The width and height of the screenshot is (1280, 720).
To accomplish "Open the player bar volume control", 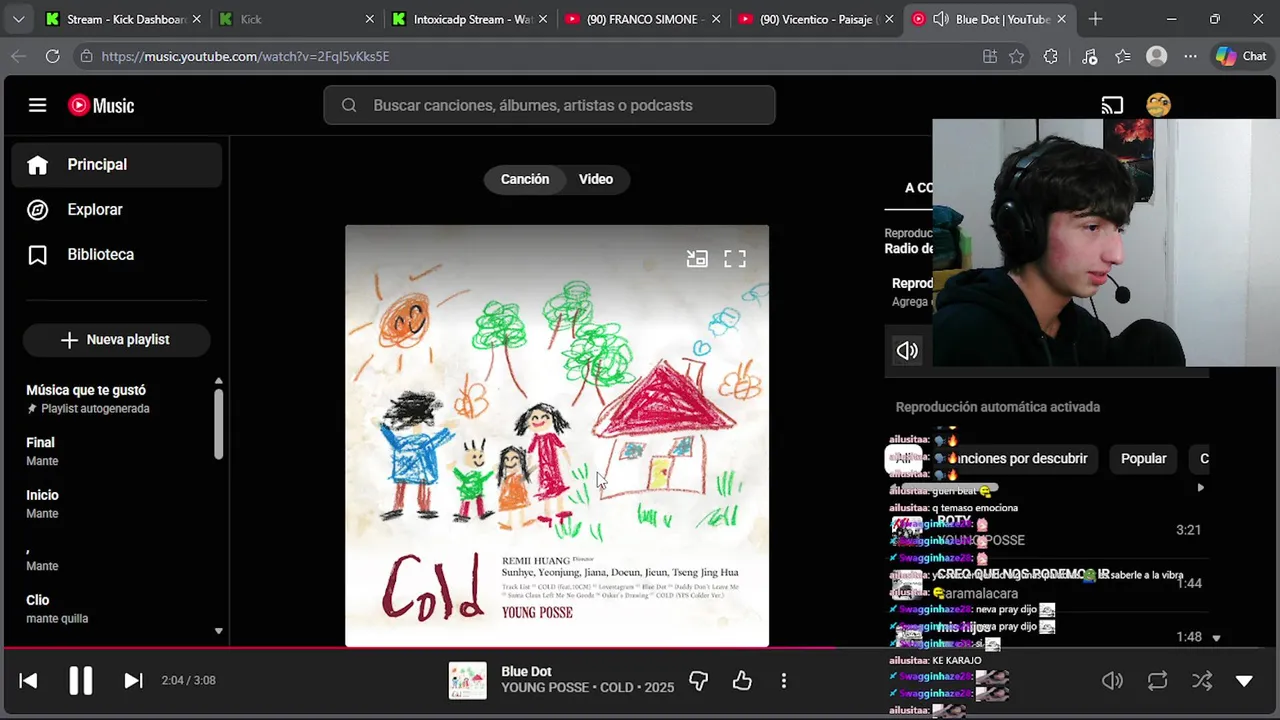I will coord(1112,681).
